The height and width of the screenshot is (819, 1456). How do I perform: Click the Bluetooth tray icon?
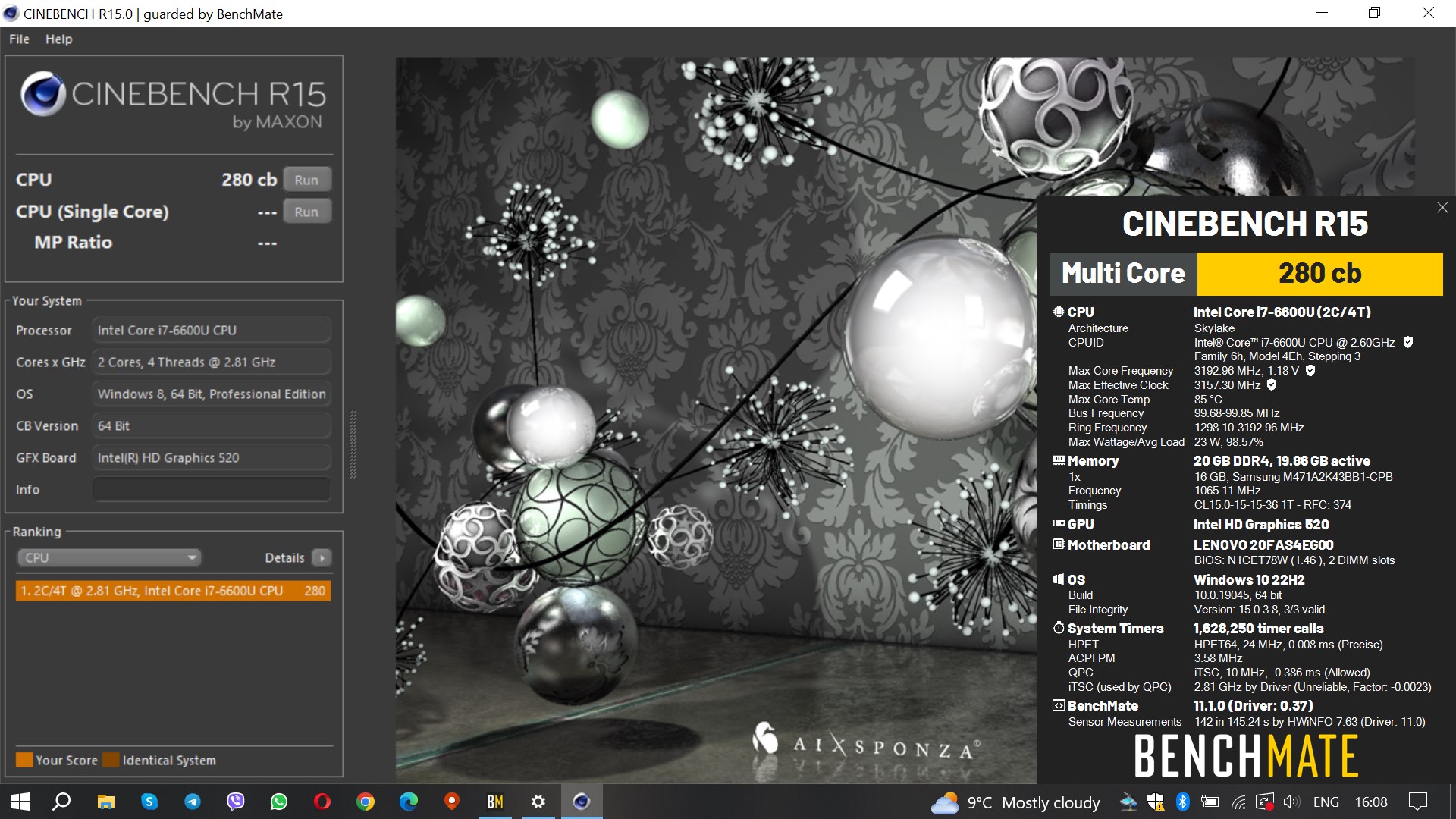coord(1182,802)
